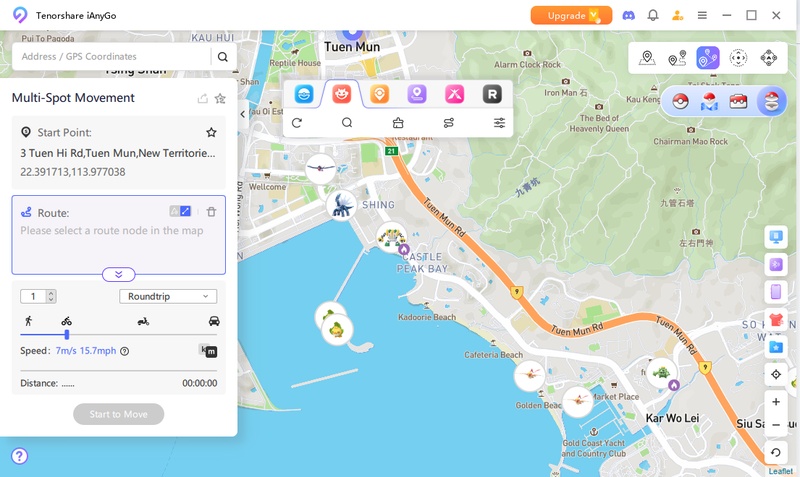The image size is (800, 477).
Task: Delete the route with trash icon
Action: pos(211,212)
